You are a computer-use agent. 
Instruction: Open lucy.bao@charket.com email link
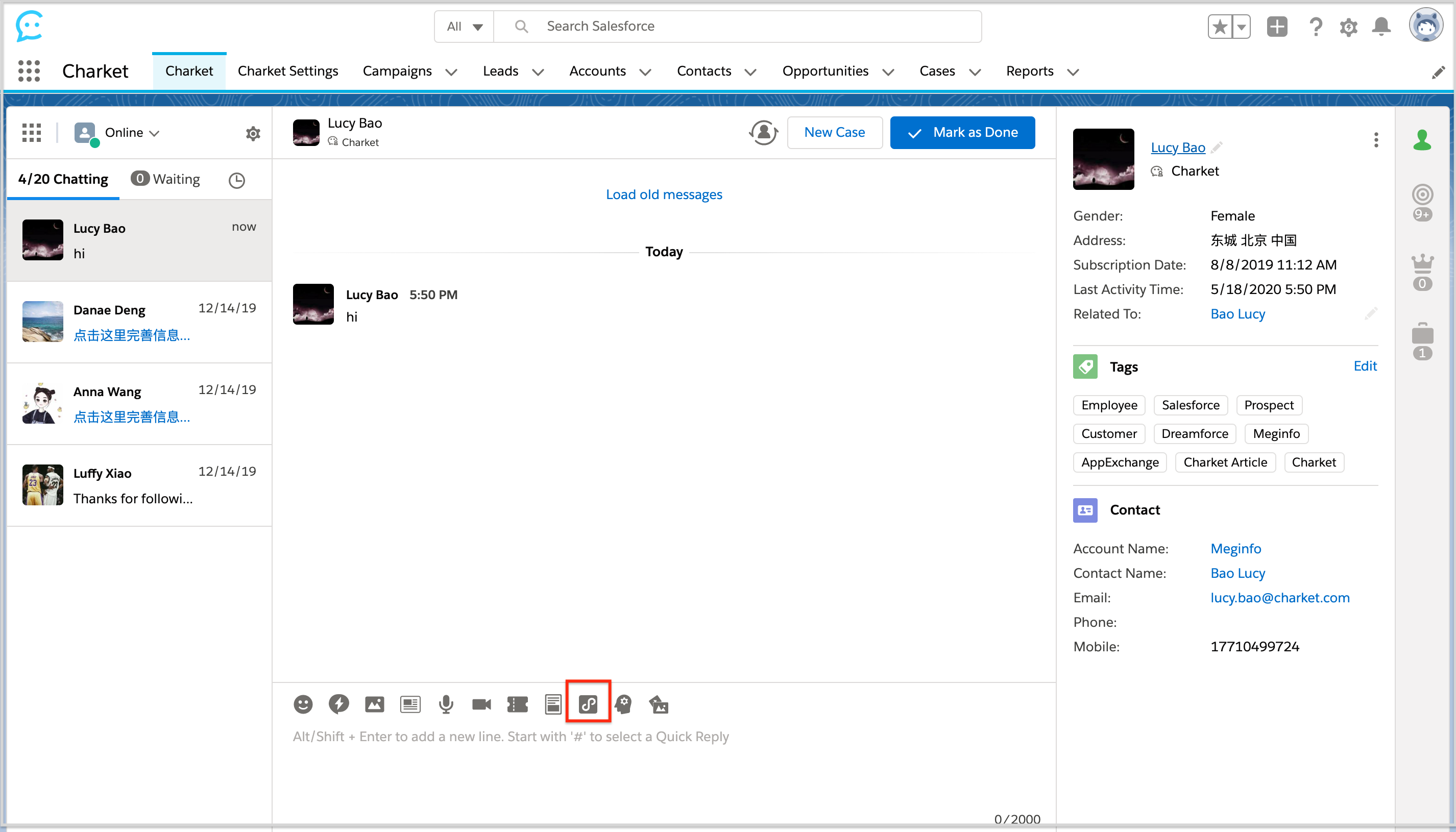coord(1280,598)
